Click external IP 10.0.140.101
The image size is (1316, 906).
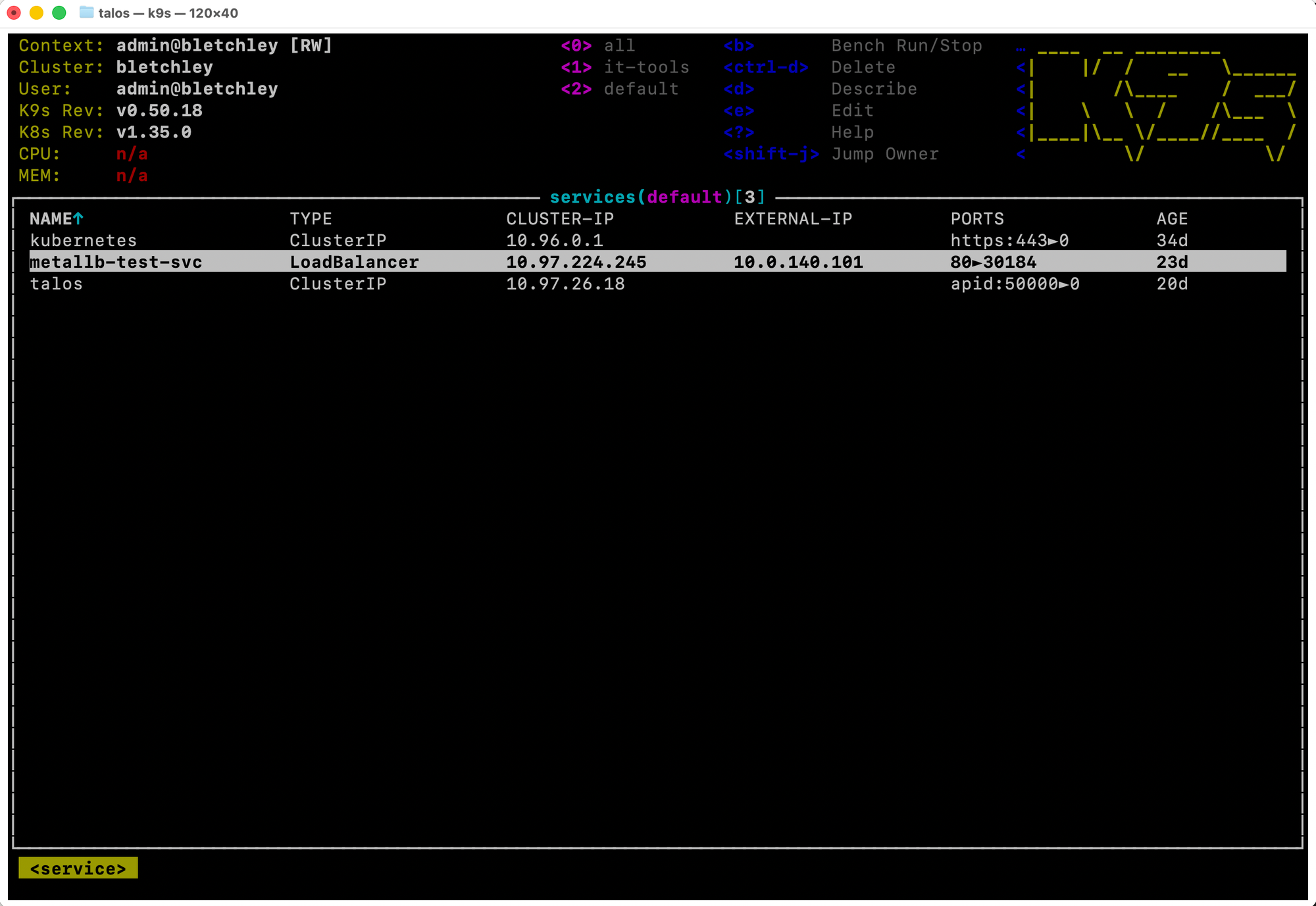click(798, 262)
